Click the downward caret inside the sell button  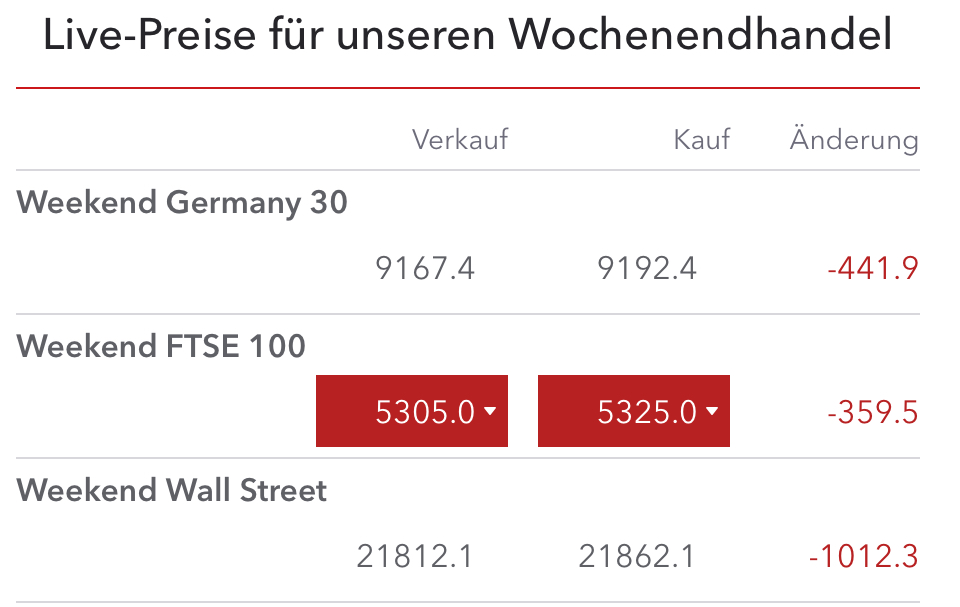click(490, 410)
